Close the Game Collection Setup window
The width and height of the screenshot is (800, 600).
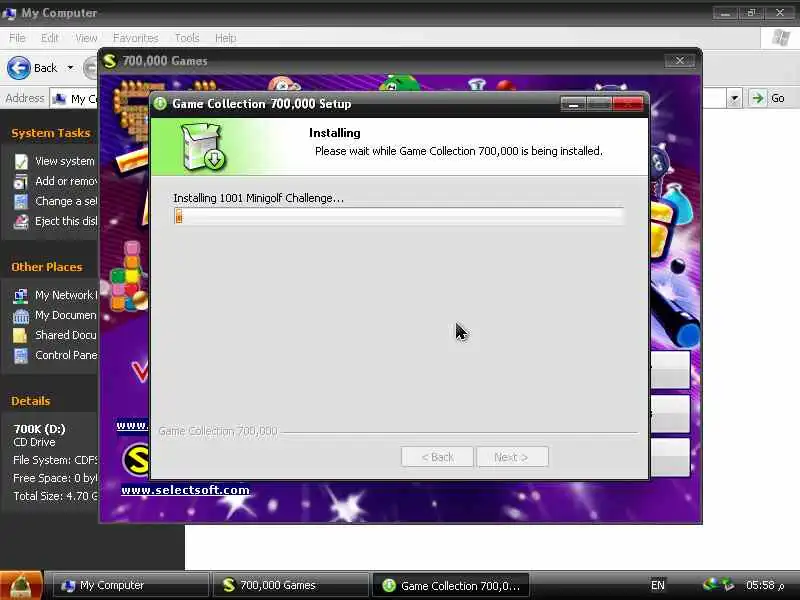click(x=628, y=104)
